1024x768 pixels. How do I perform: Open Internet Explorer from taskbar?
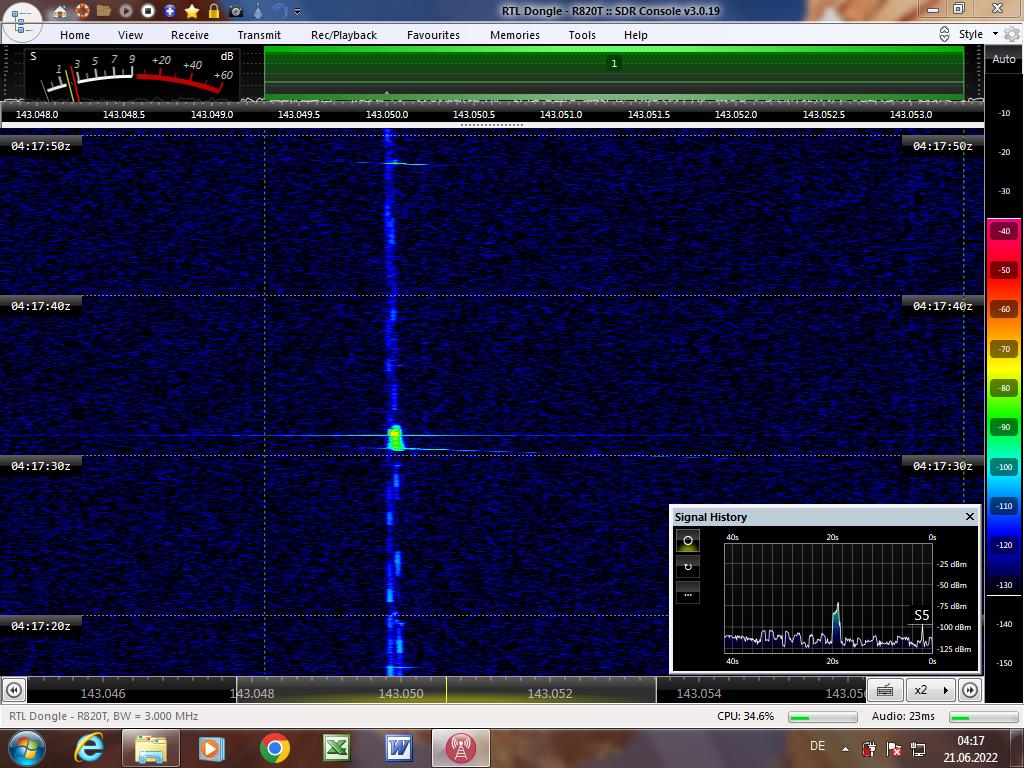click(x=89, y=748)
